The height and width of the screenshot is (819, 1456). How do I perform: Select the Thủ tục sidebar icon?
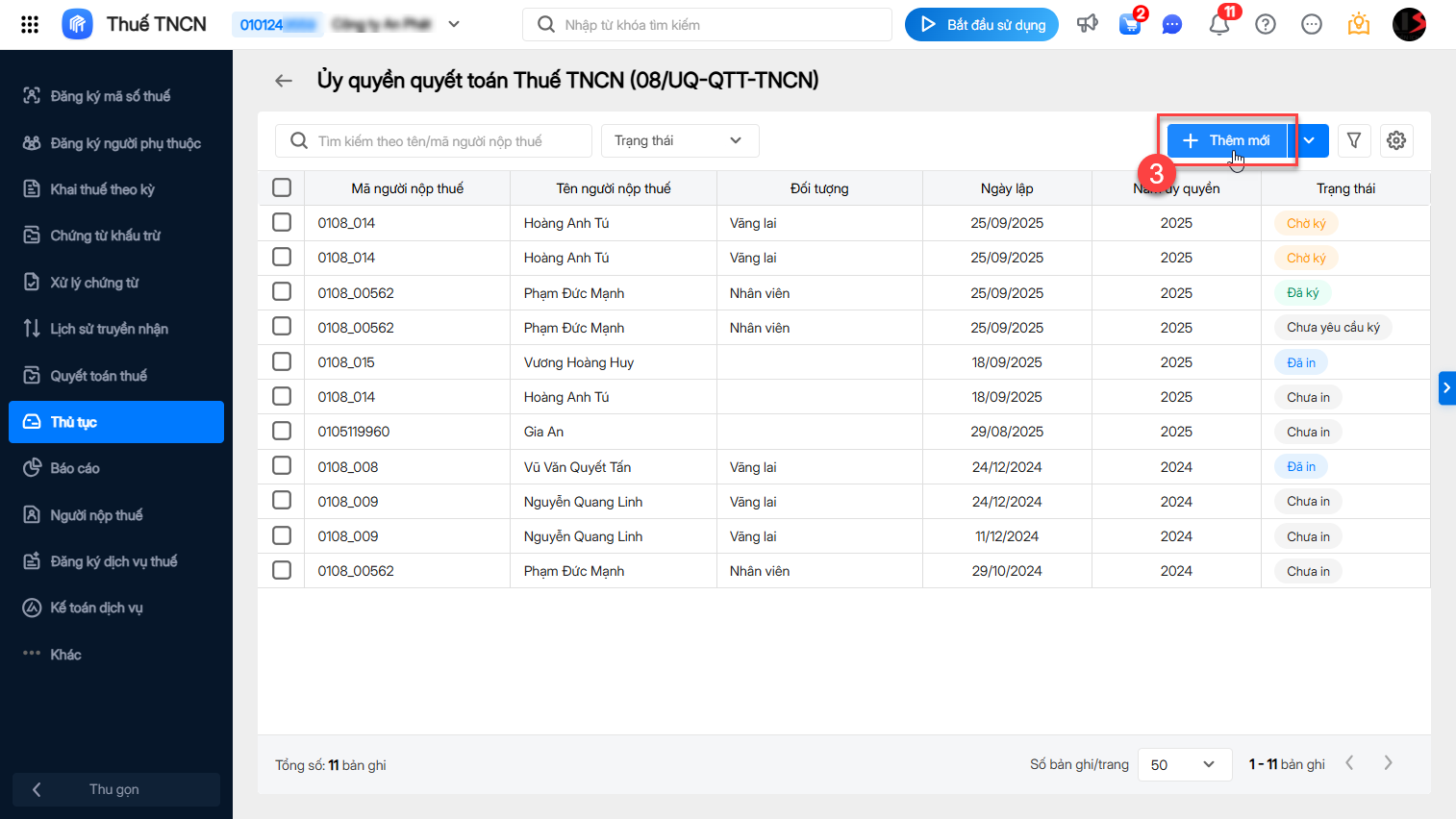[x=32, y=422]
